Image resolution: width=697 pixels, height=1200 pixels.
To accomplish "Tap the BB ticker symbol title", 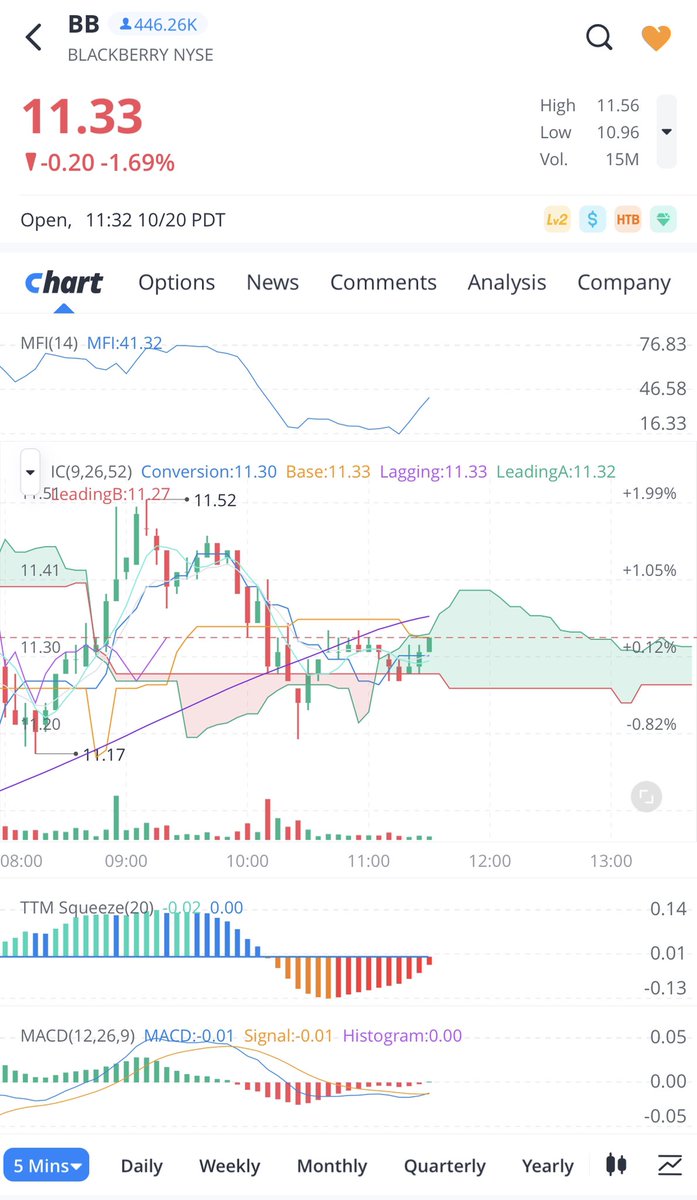I will (x=83, y=25).
